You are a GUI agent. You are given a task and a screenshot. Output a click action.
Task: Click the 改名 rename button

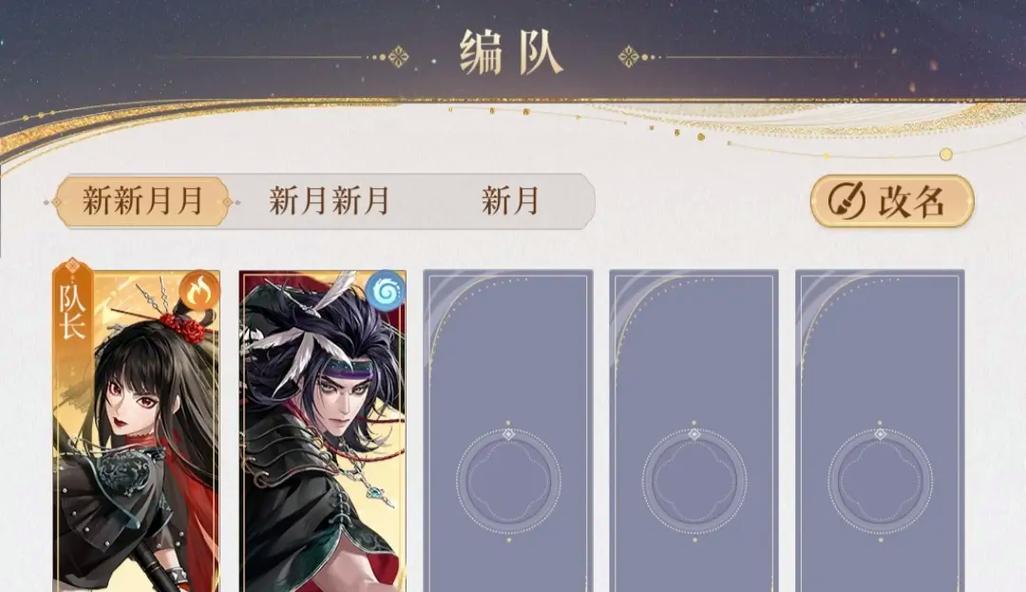[893, 201]
